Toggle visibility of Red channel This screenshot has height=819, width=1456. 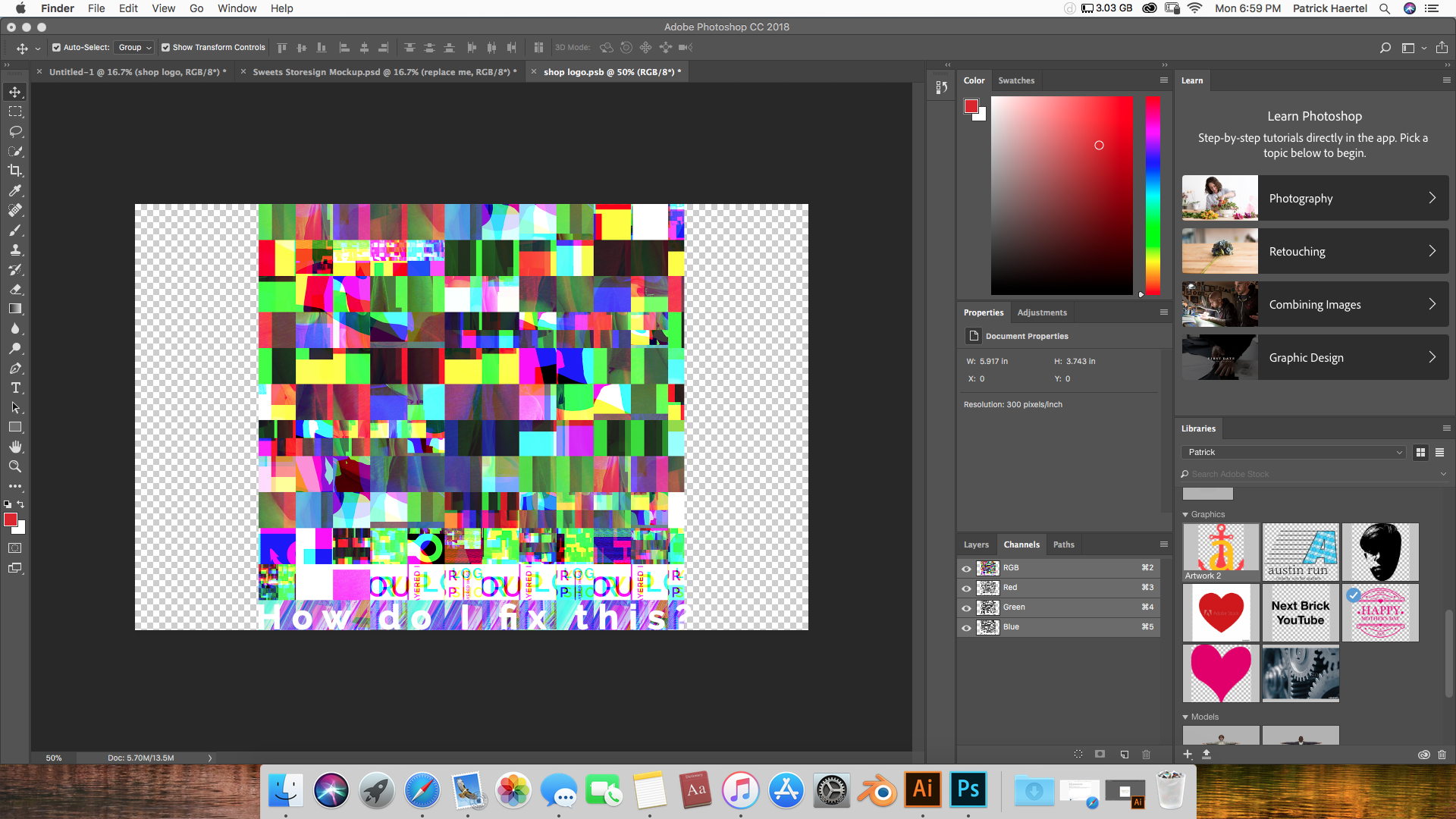coord(966,587)
